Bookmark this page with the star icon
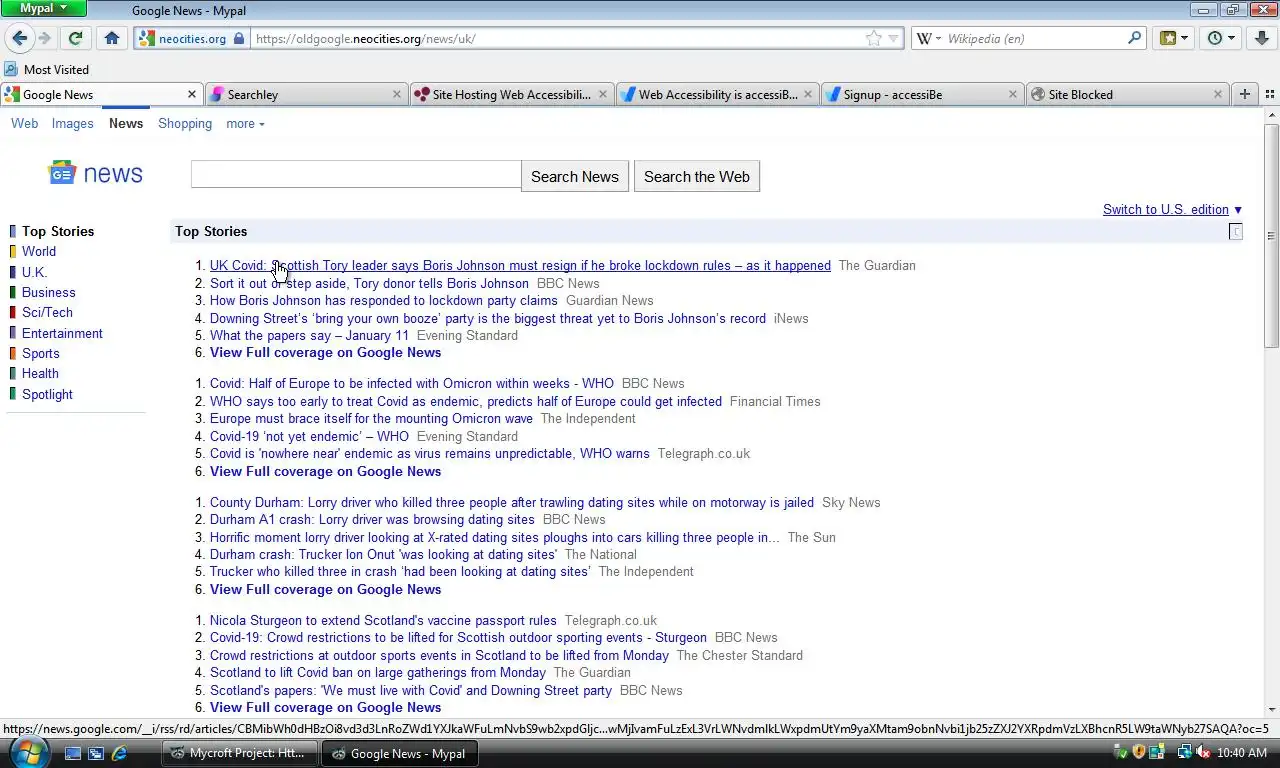 873,39
